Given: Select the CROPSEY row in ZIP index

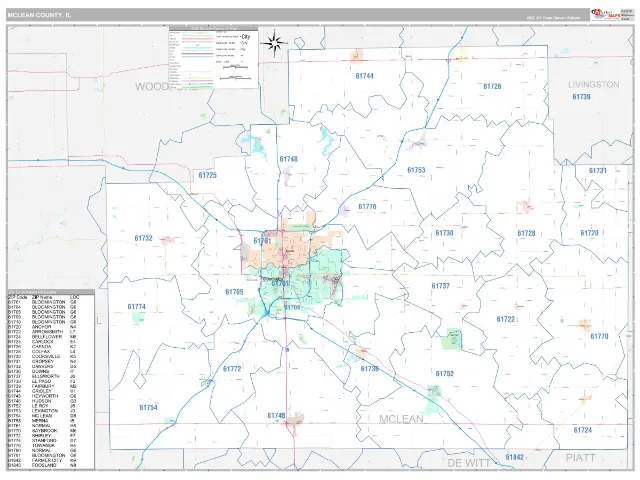Looking at the screenshot, I should (x=42, y=361).
